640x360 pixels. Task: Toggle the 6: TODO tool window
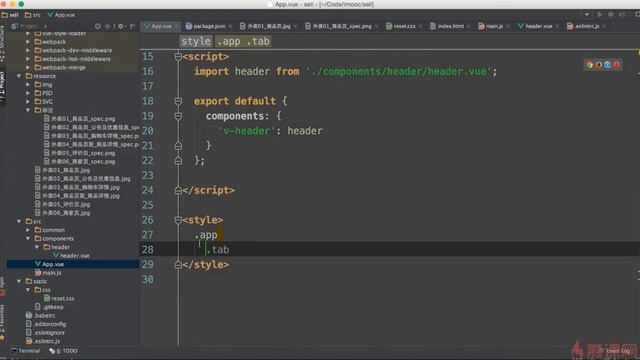[x=64, y=351]
